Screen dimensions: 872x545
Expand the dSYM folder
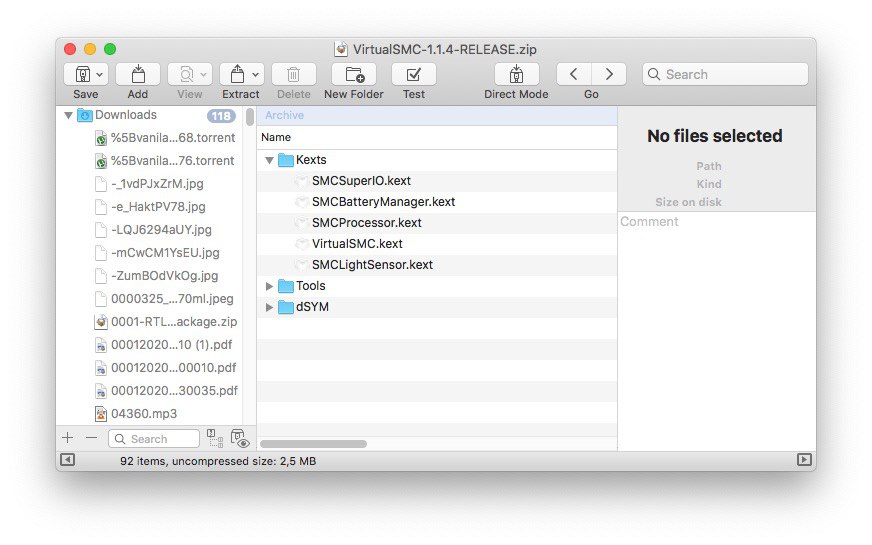click(x=270, y=308)
